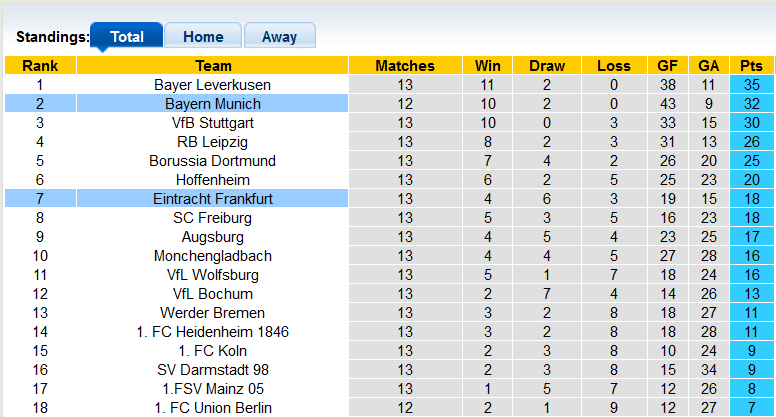Switch to the Total standings tab
Image resolution: width=776 pixels, height=417 pixels.
tap(126, 37)
